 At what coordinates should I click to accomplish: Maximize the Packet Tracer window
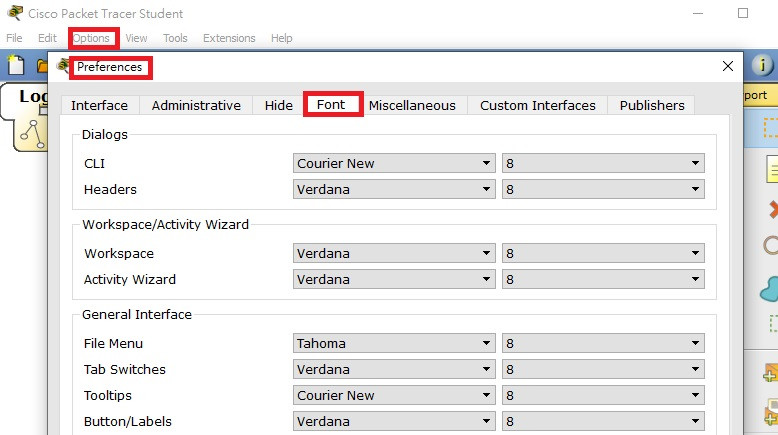pyautogui.click(x=743, y=13)
